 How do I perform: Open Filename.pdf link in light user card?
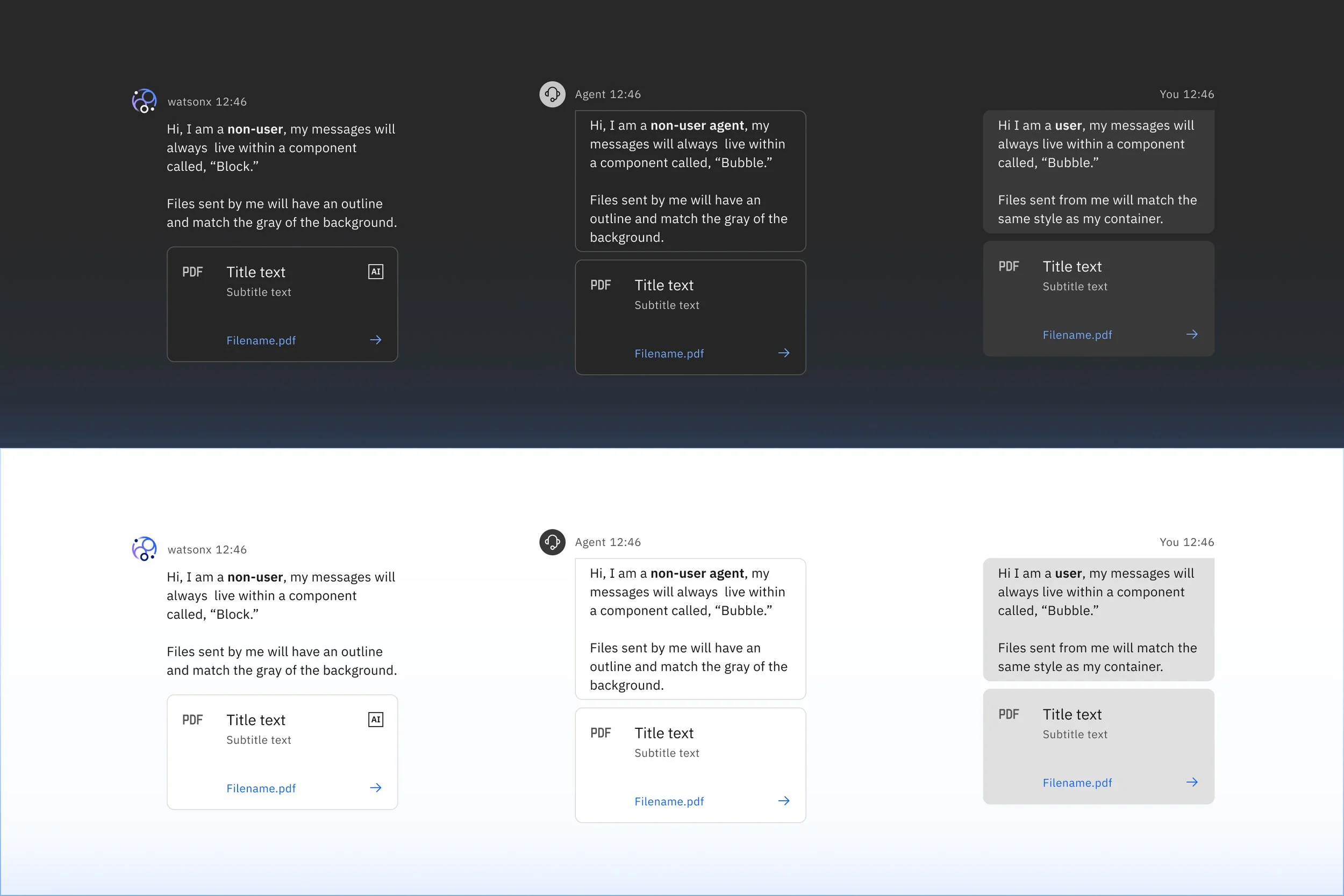click(1077, 783)
